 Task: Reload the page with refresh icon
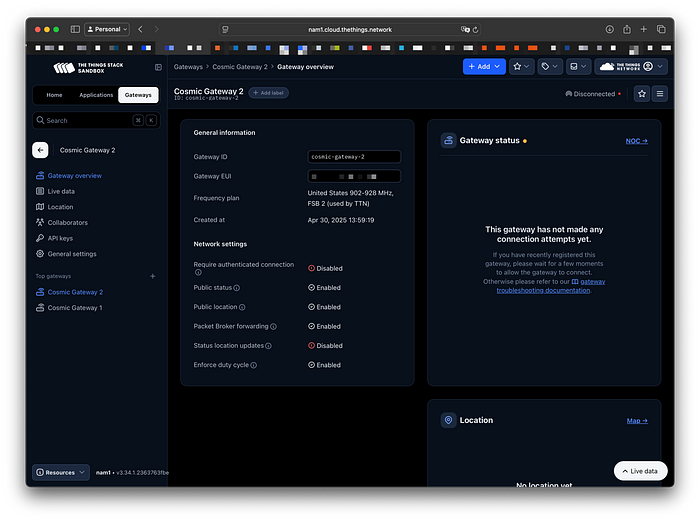[x=475, y=29]
